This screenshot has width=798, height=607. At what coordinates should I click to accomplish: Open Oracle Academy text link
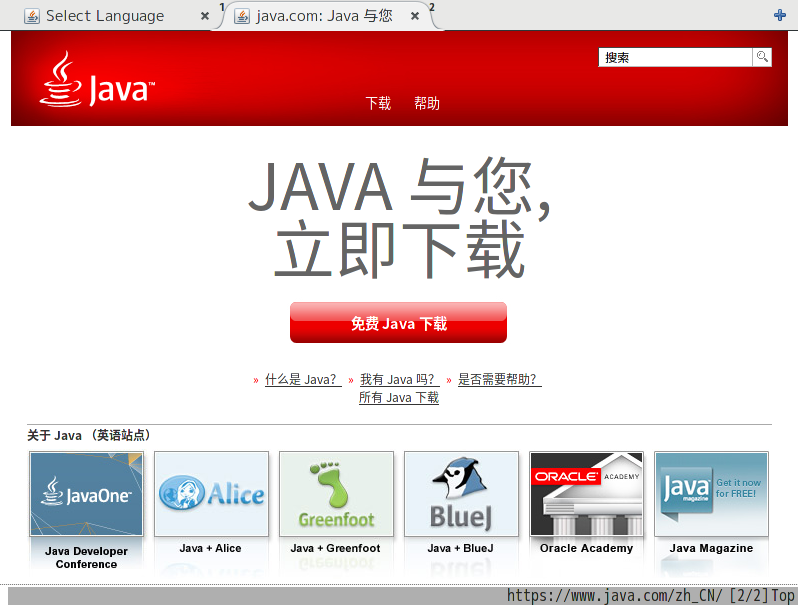point(586,548)
